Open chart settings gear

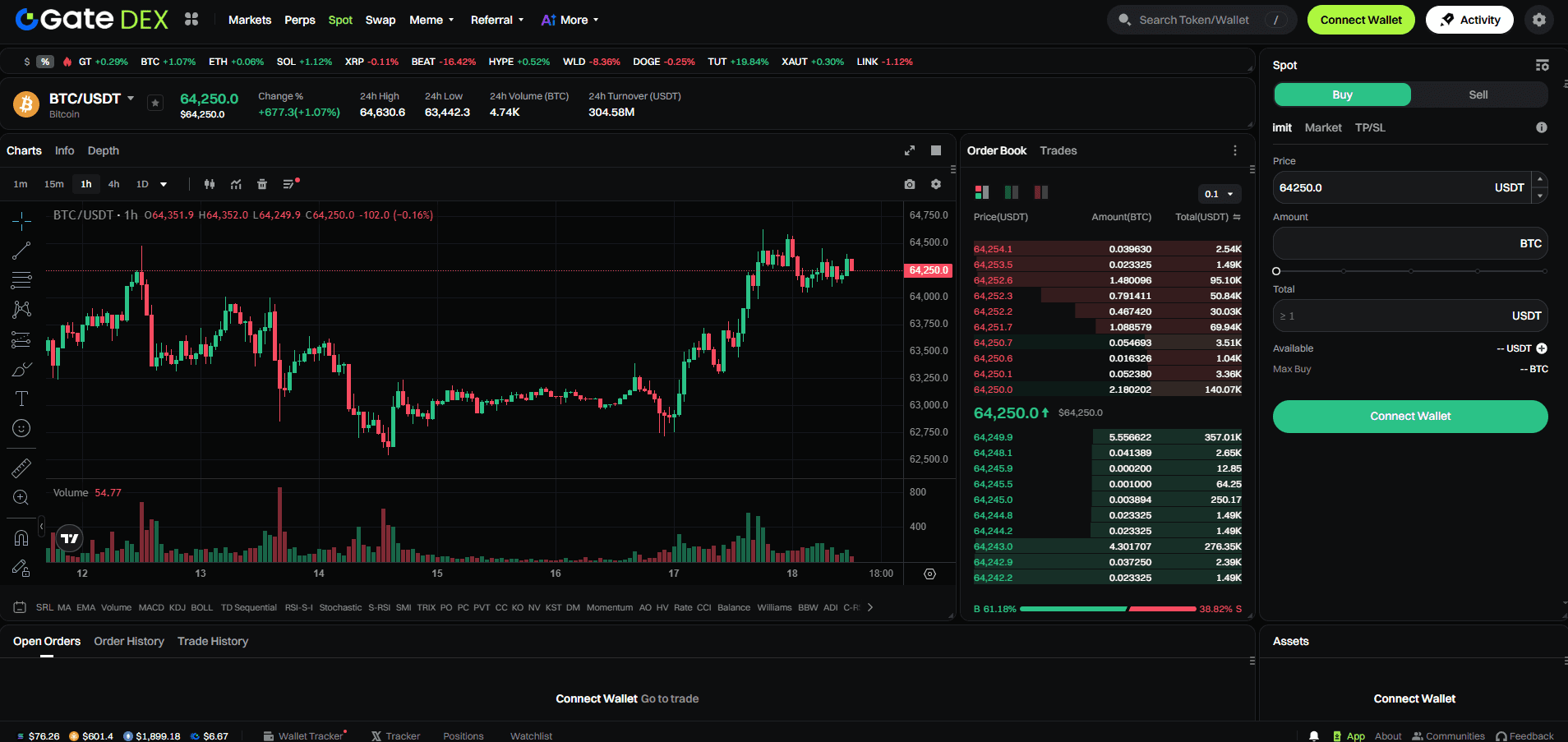tap(936, 184)
